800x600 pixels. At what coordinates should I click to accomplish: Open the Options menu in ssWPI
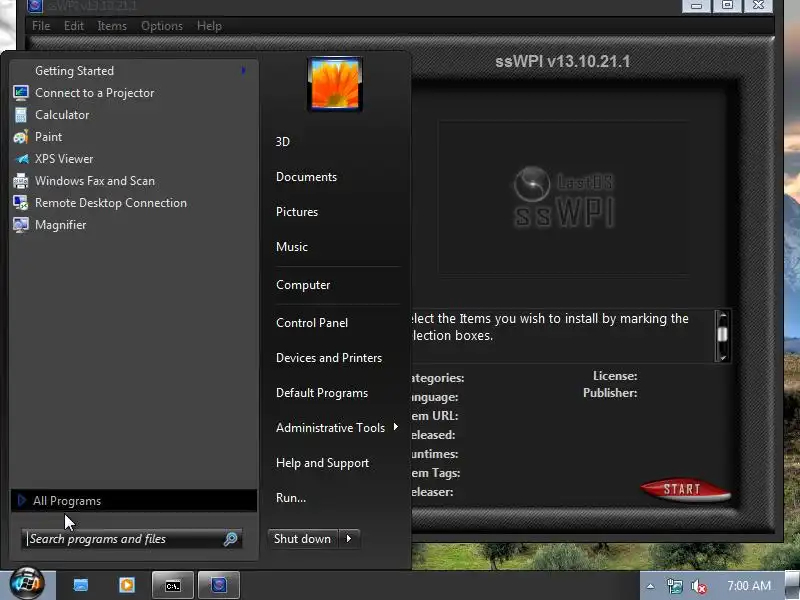162,26
